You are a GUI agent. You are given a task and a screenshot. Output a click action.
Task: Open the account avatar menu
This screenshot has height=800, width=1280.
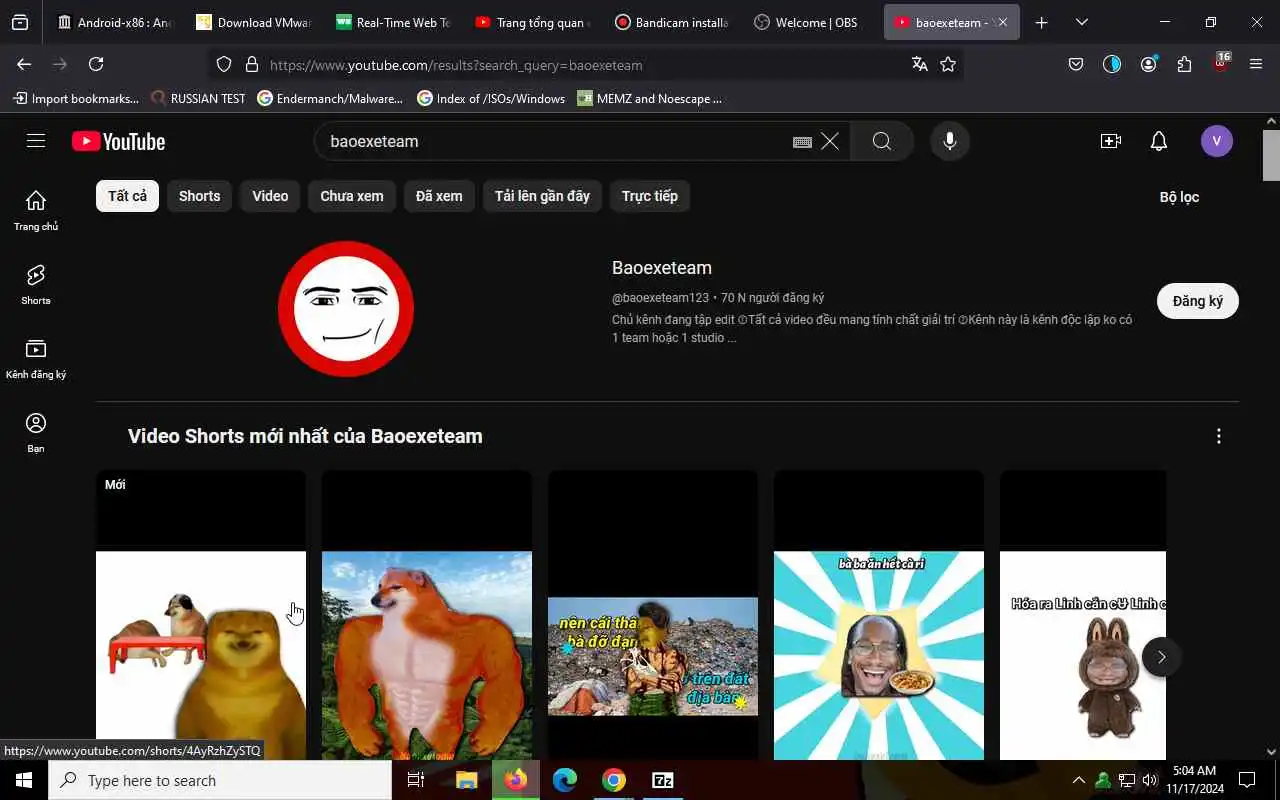pyautogui.click(x=1217, y=141)
